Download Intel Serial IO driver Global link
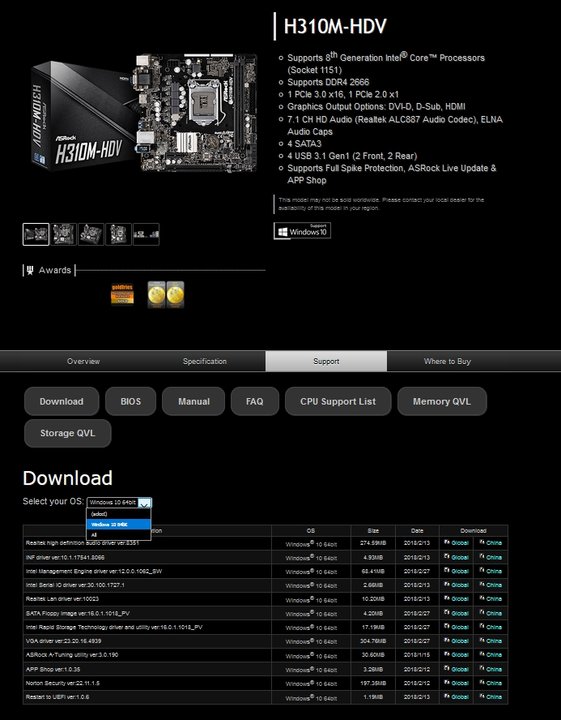 point(457,585)
